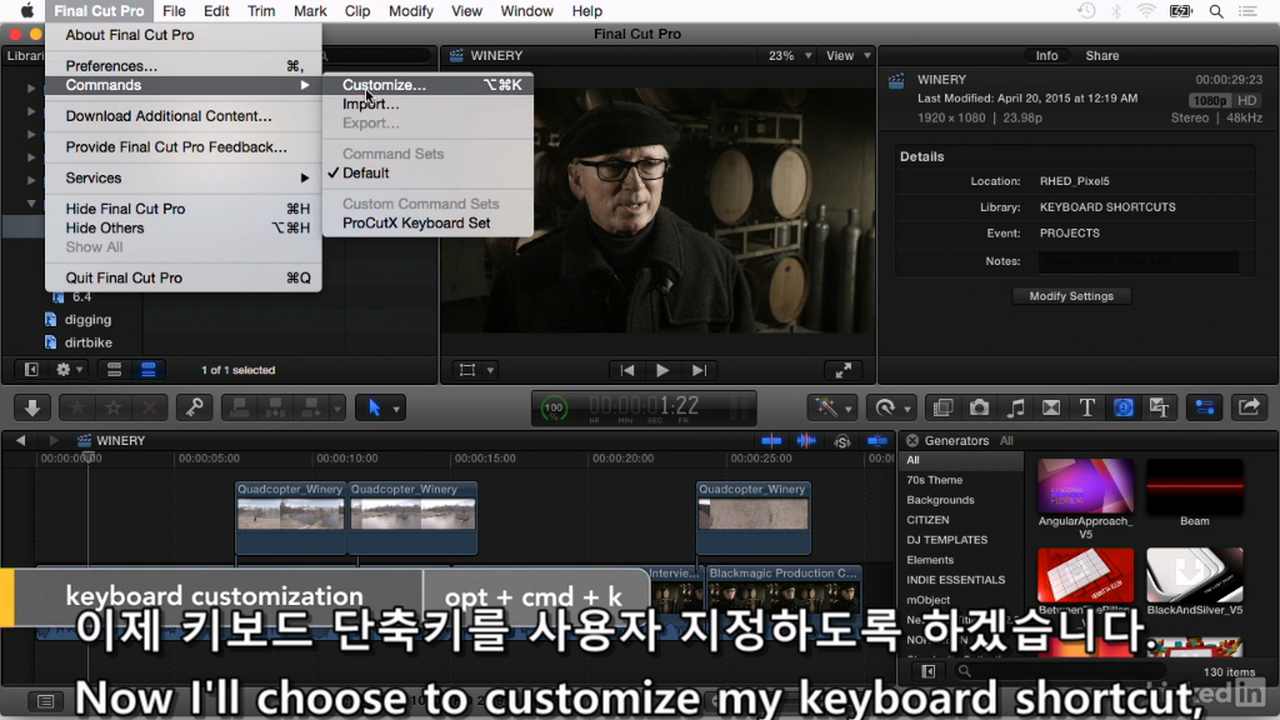Select the Beam generator thumbnail

click(x=1194, y=486)
